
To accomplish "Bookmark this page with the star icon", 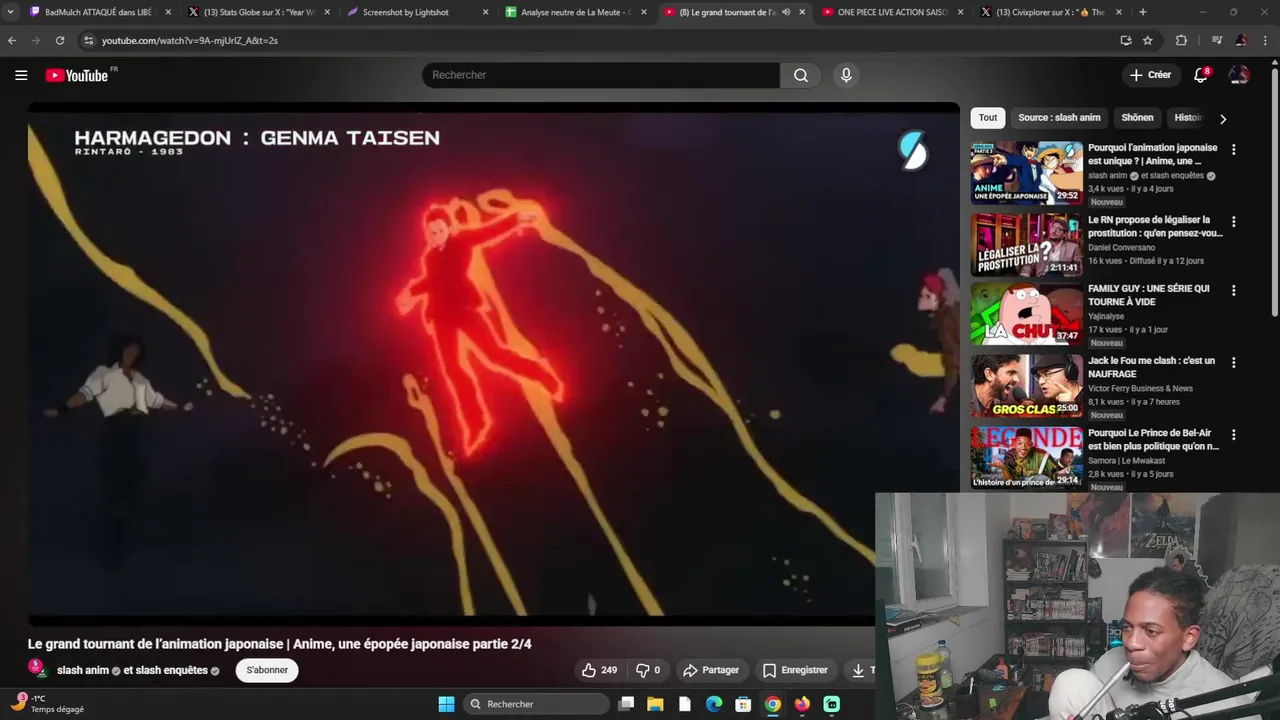I will tap(1148, 40).
